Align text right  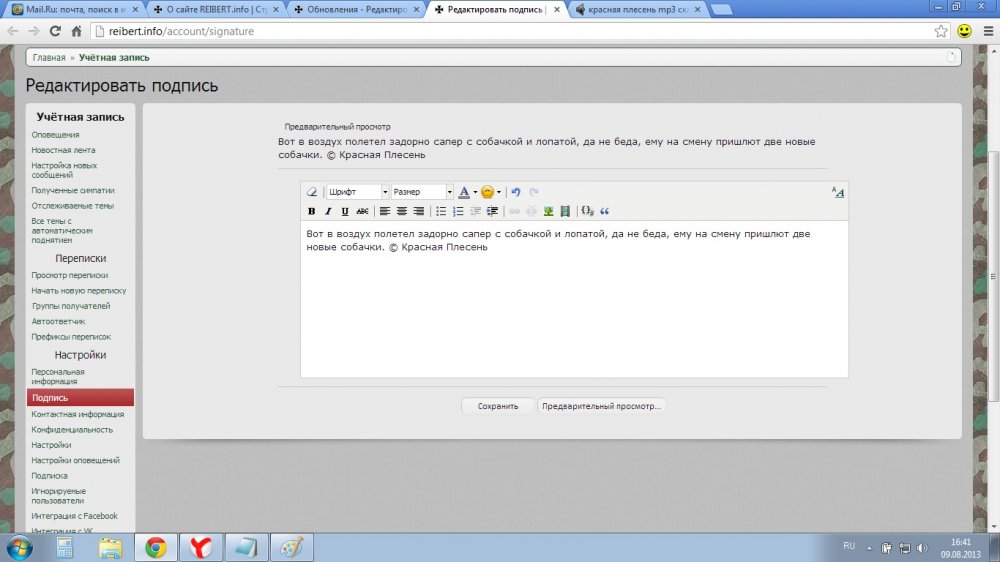(x=418, y=211)
